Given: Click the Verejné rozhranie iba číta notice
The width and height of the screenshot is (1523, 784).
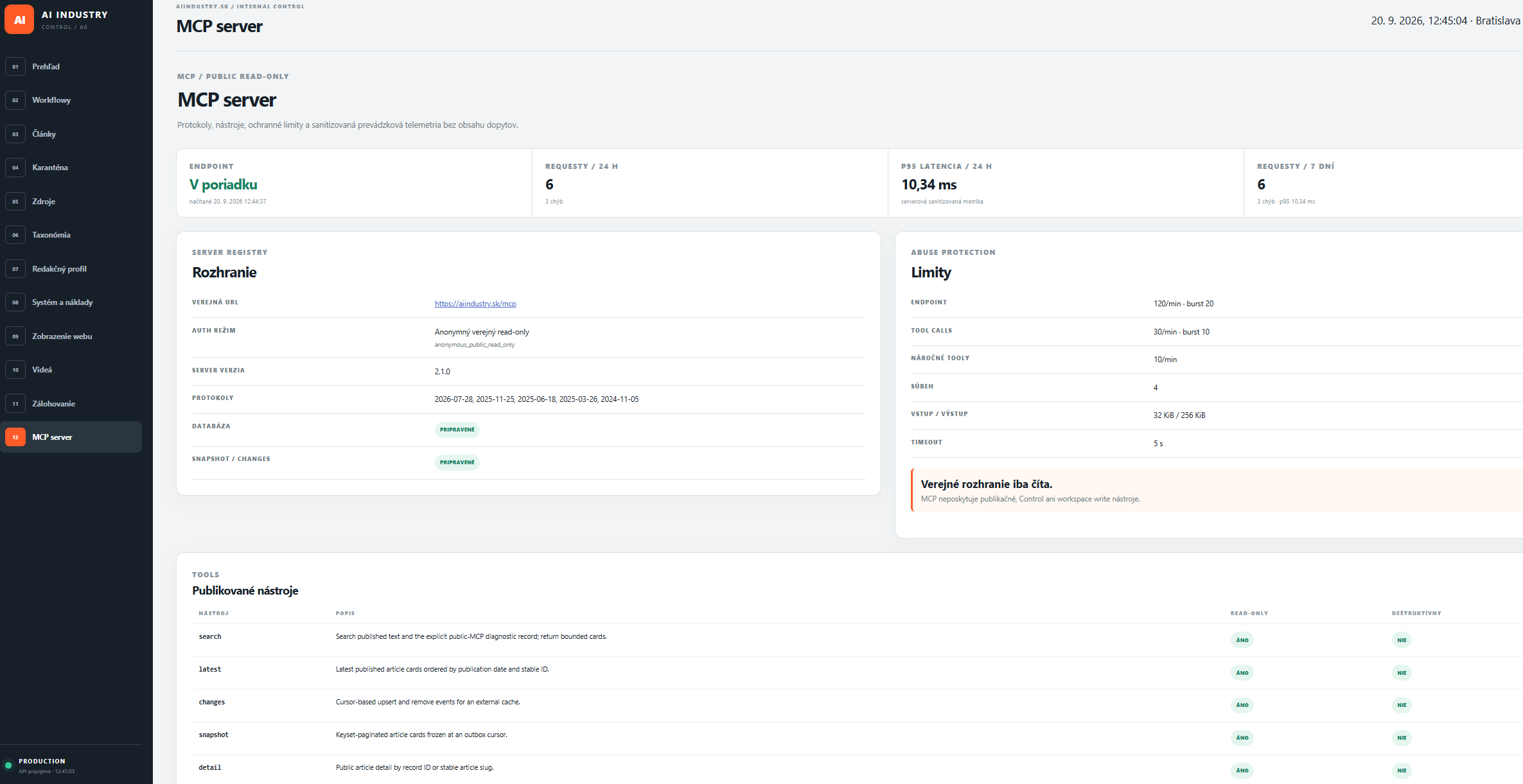Looking at the screenshot, I should (1217, 491).
